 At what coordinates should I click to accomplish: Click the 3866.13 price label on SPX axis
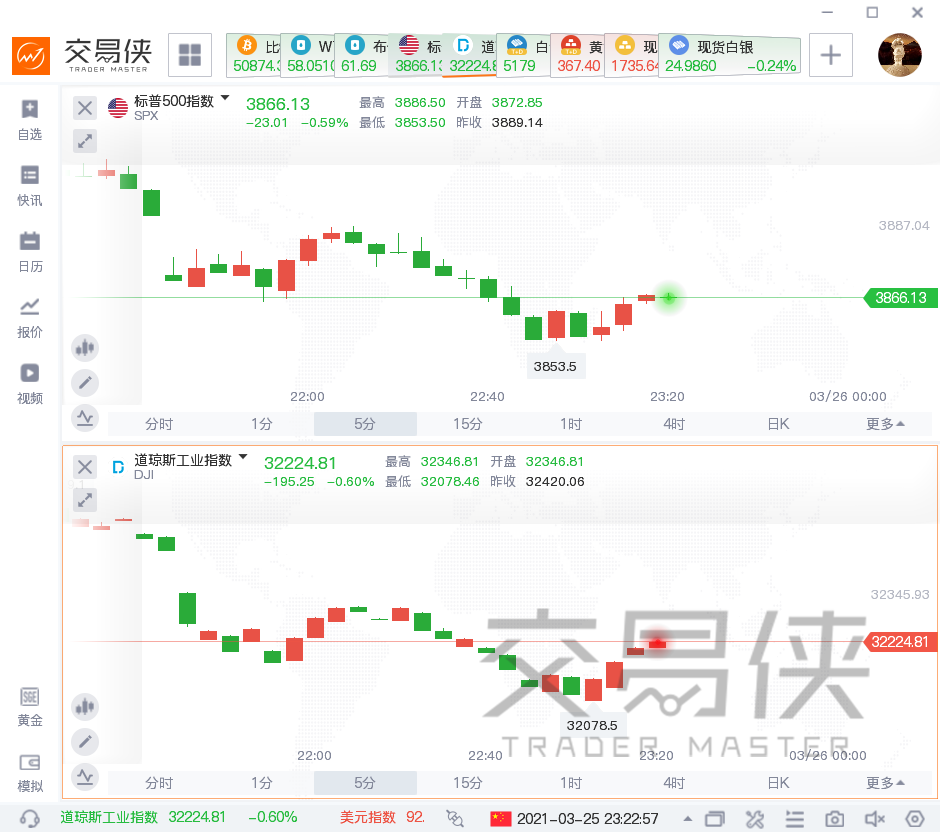900,298
